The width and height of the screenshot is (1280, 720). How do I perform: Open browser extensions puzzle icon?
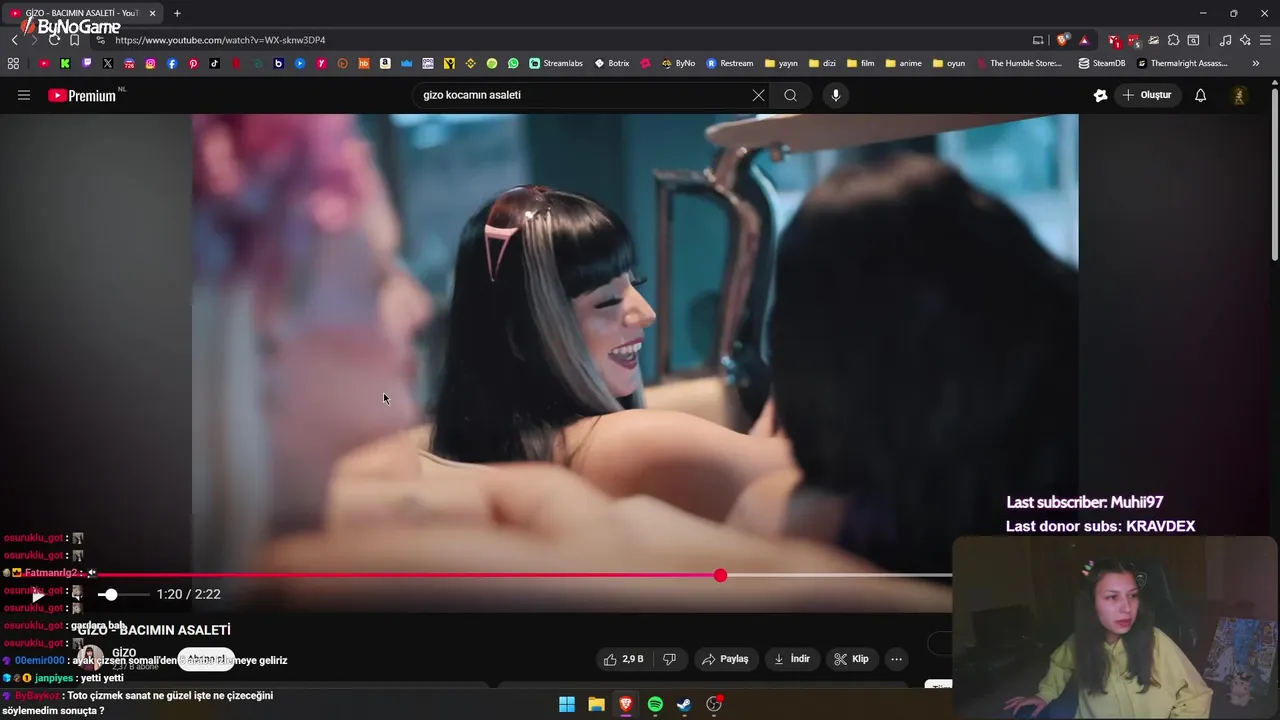click(x=1174, y=40)
